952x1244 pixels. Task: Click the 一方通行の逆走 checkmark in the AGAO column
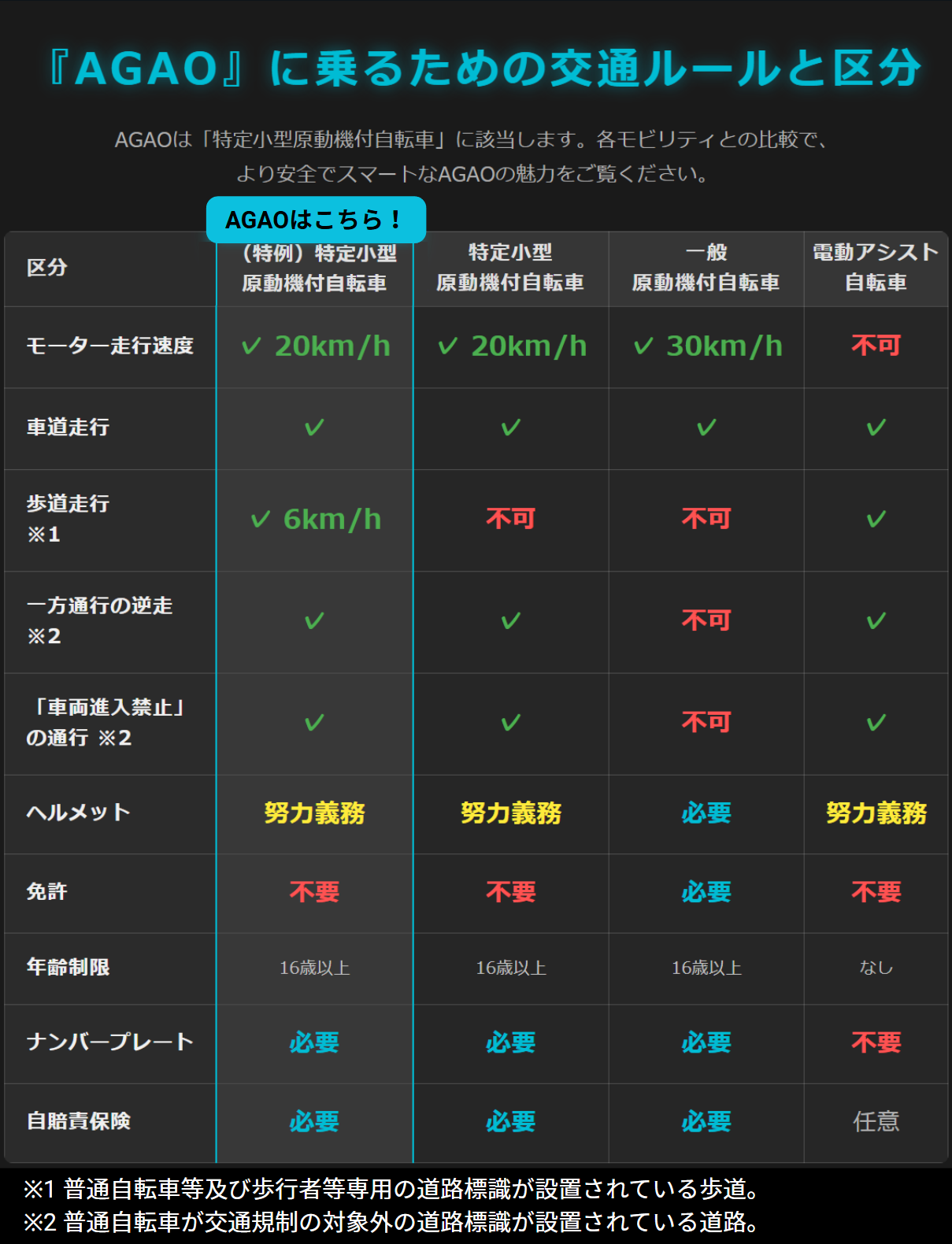coord(315,621)
